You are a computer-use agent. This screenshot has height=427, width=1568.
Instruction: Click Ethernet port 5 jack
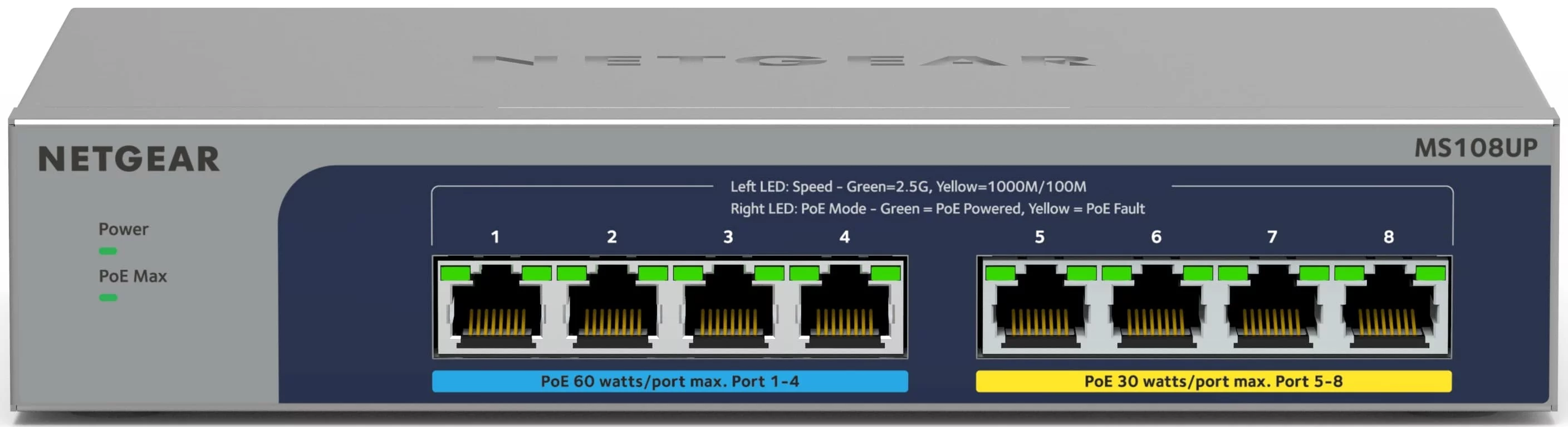click(1040, 306)
